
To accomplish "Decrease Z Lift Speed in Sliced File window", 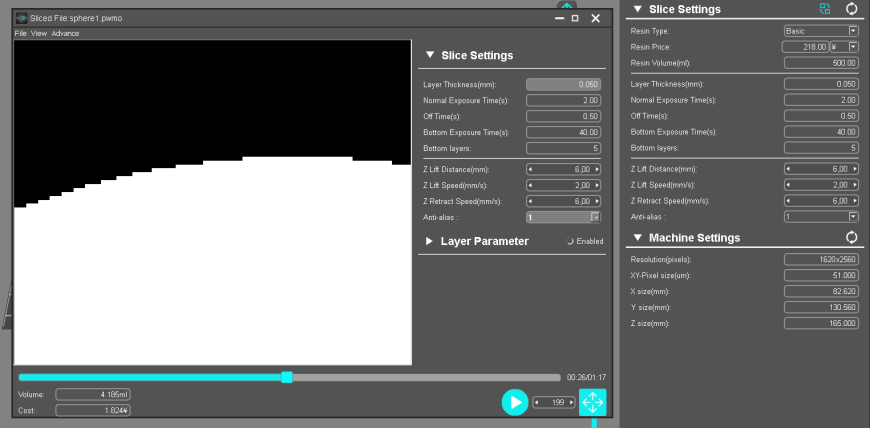I will pyautogui.click(x=530, y=185).
